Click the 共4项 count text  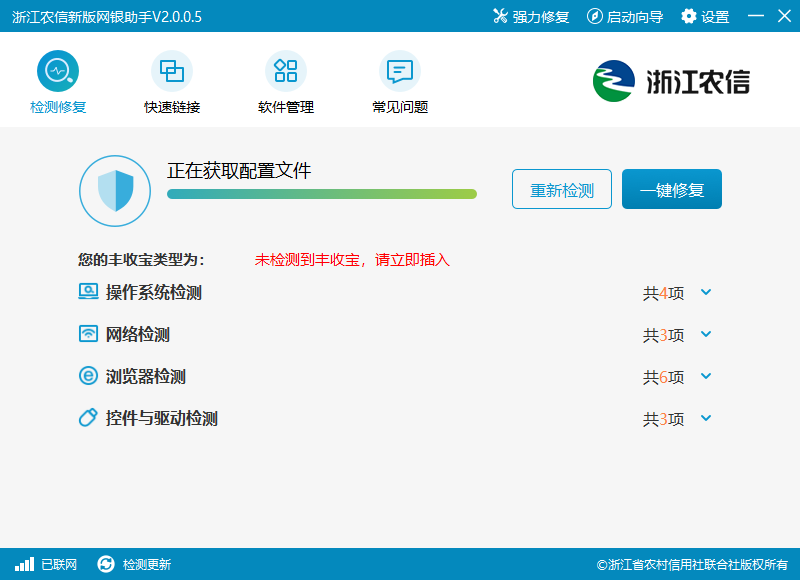[x=663, y=293]
